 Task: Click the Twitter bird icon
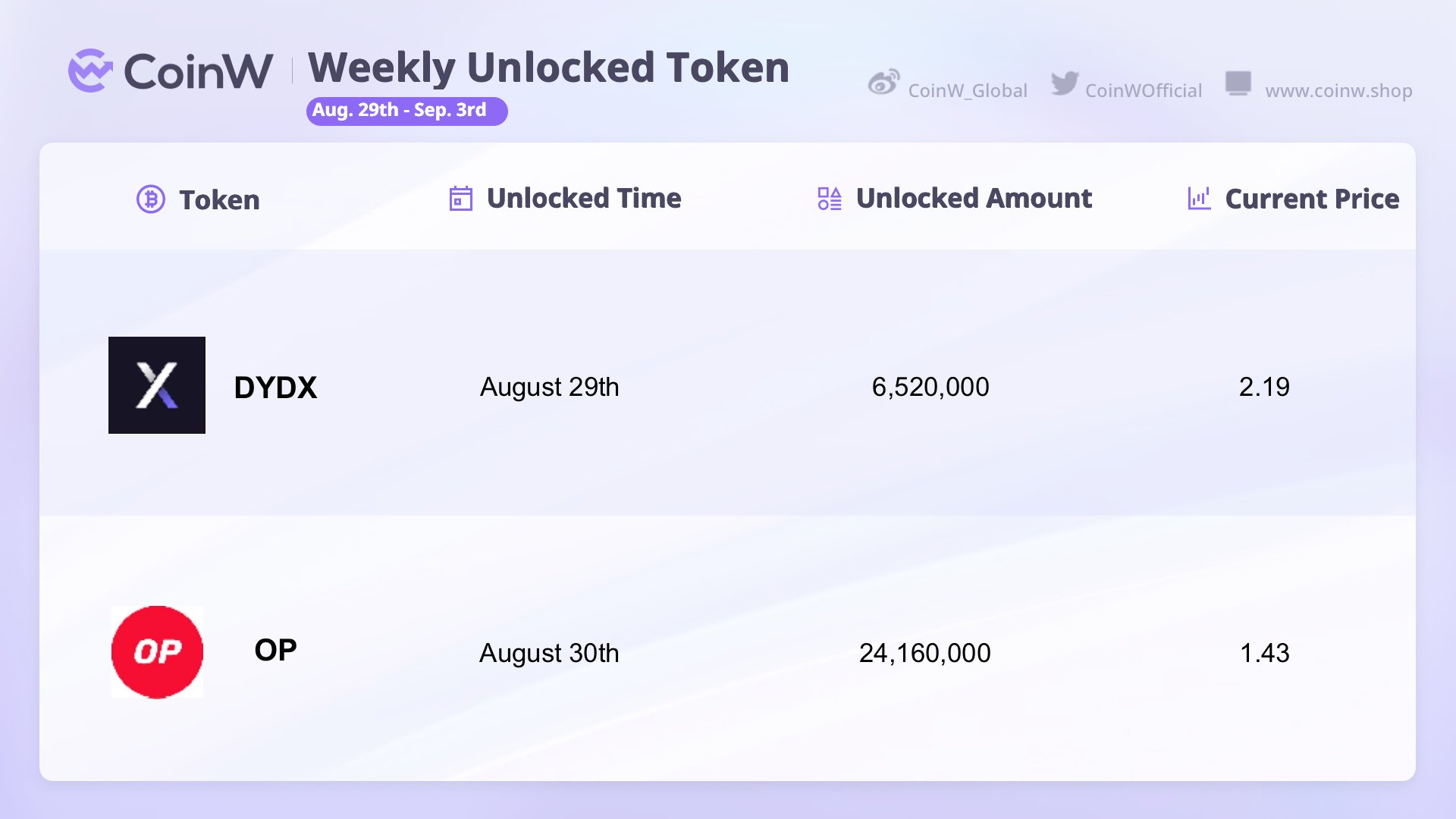[x=1065, y=83]
